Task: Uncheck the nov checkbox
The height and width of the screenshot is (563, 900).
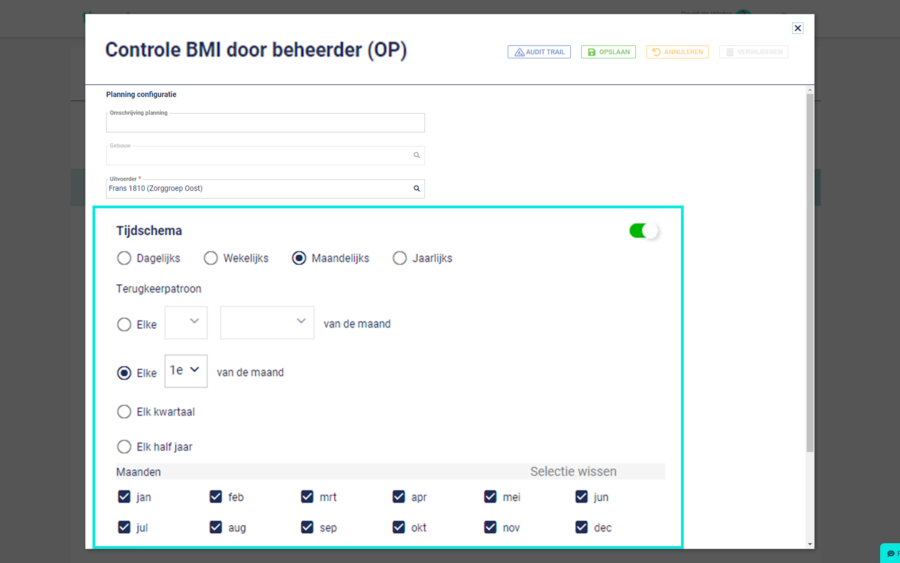Action: click(x=490, y=527)
